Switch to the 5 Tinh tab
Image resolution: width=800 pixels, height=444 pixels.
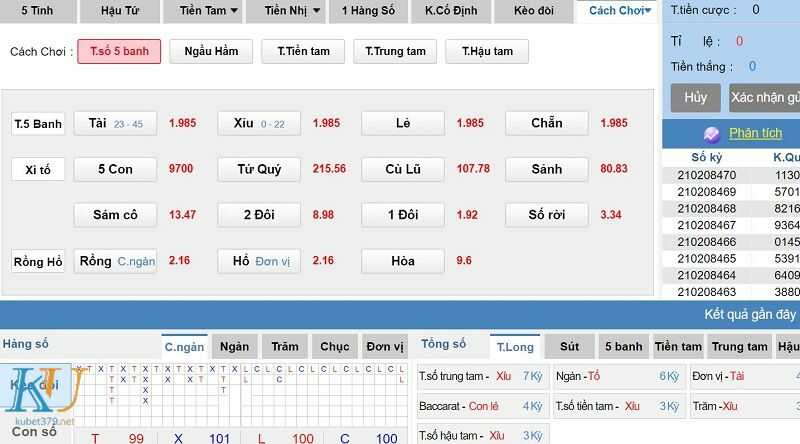tap(37, 11)
